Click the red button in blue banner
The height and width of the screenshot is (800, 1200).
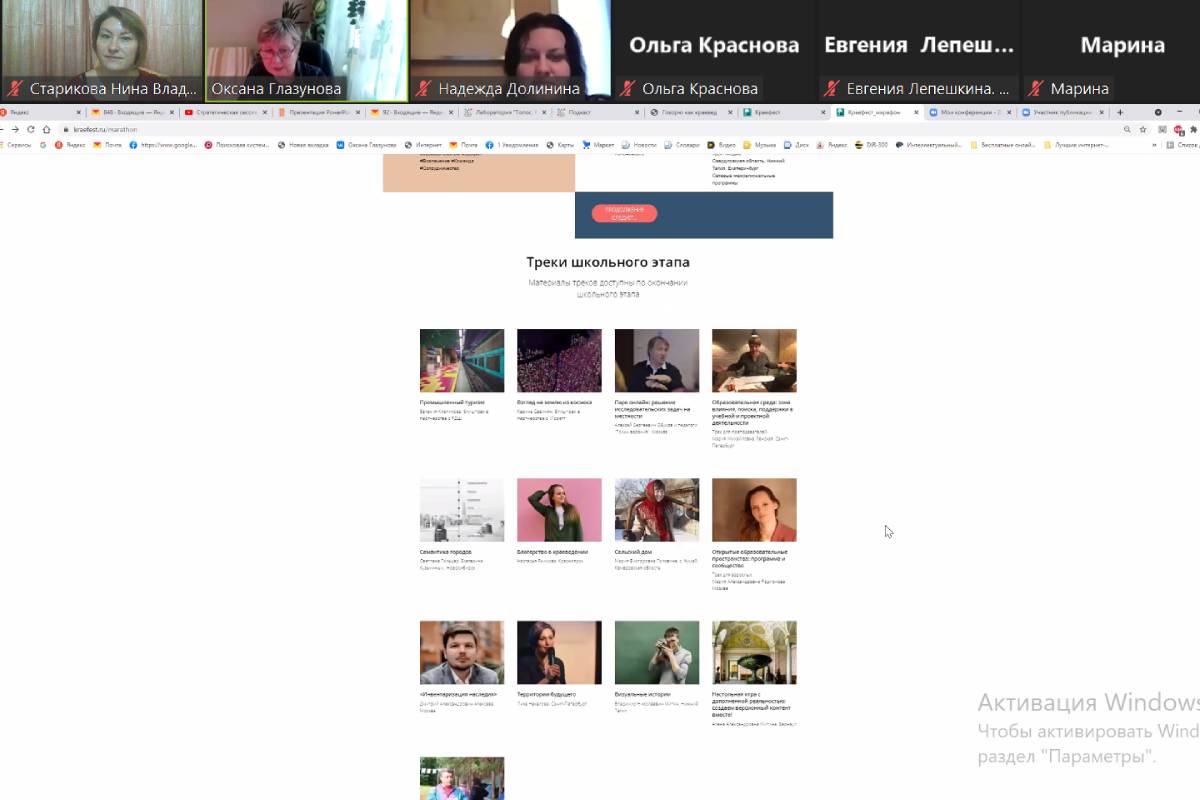624,213
